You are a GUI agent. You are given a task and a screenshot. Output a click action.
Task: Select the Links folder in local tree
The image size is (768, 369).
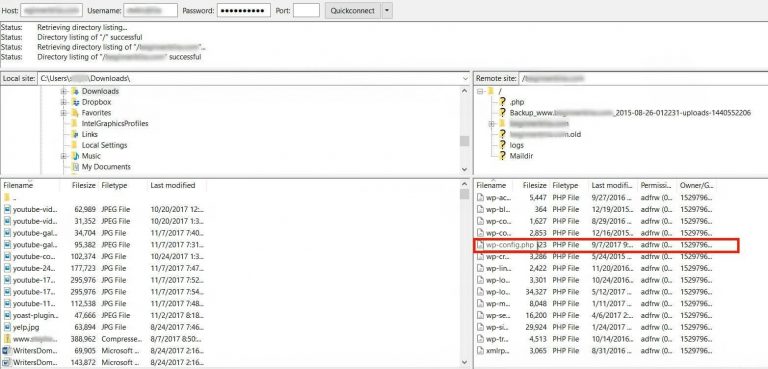pos(90,134)
